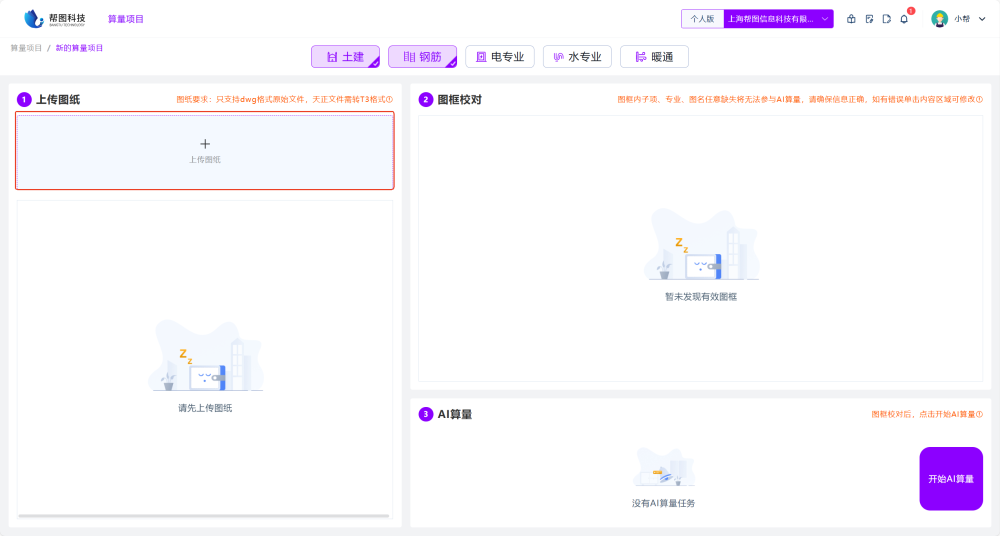This screenshot has width=1000, height=536.
Task: Click the 帮图科技 logo
Action: [x=54, y=19]
